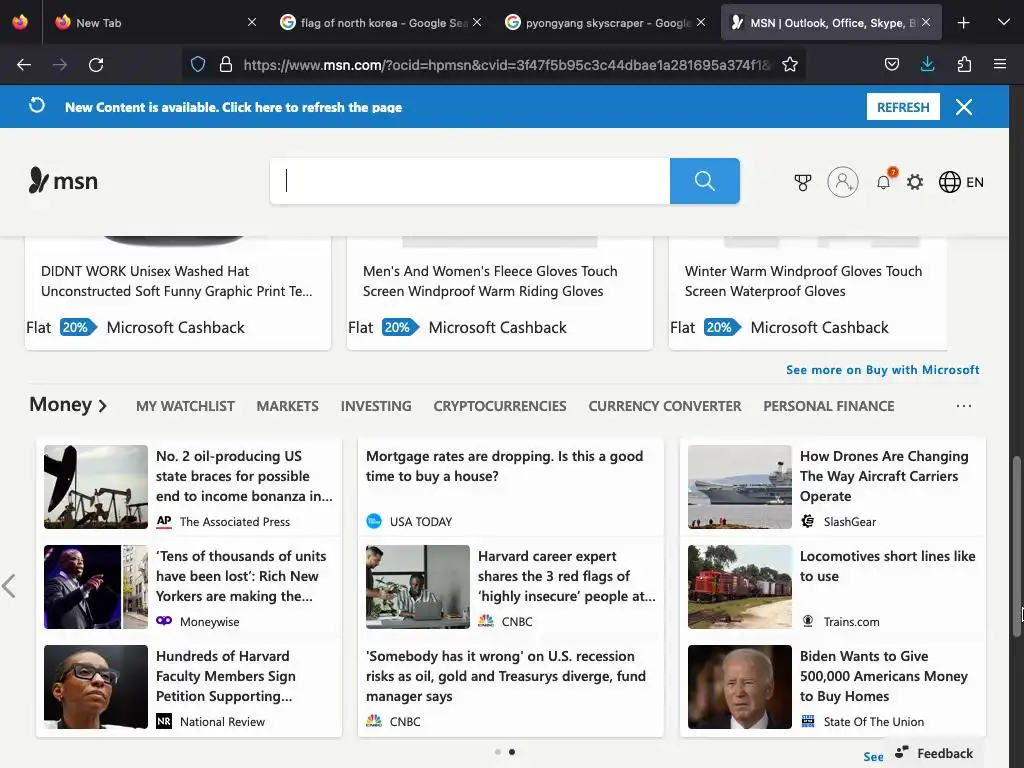The width and height of the screenshot is (1024, 768).
Task: Open Somebody has it wrong recession article
Action: coord(505,676)
